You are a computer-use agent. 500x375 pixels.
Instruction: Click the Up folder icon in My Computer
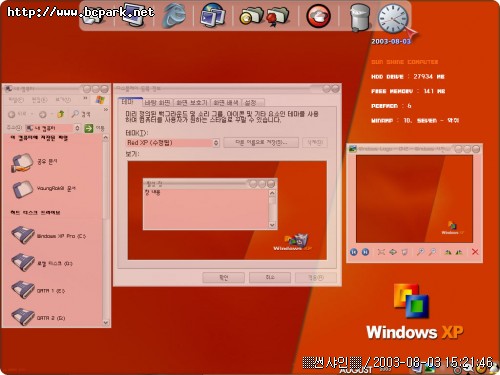61,114
